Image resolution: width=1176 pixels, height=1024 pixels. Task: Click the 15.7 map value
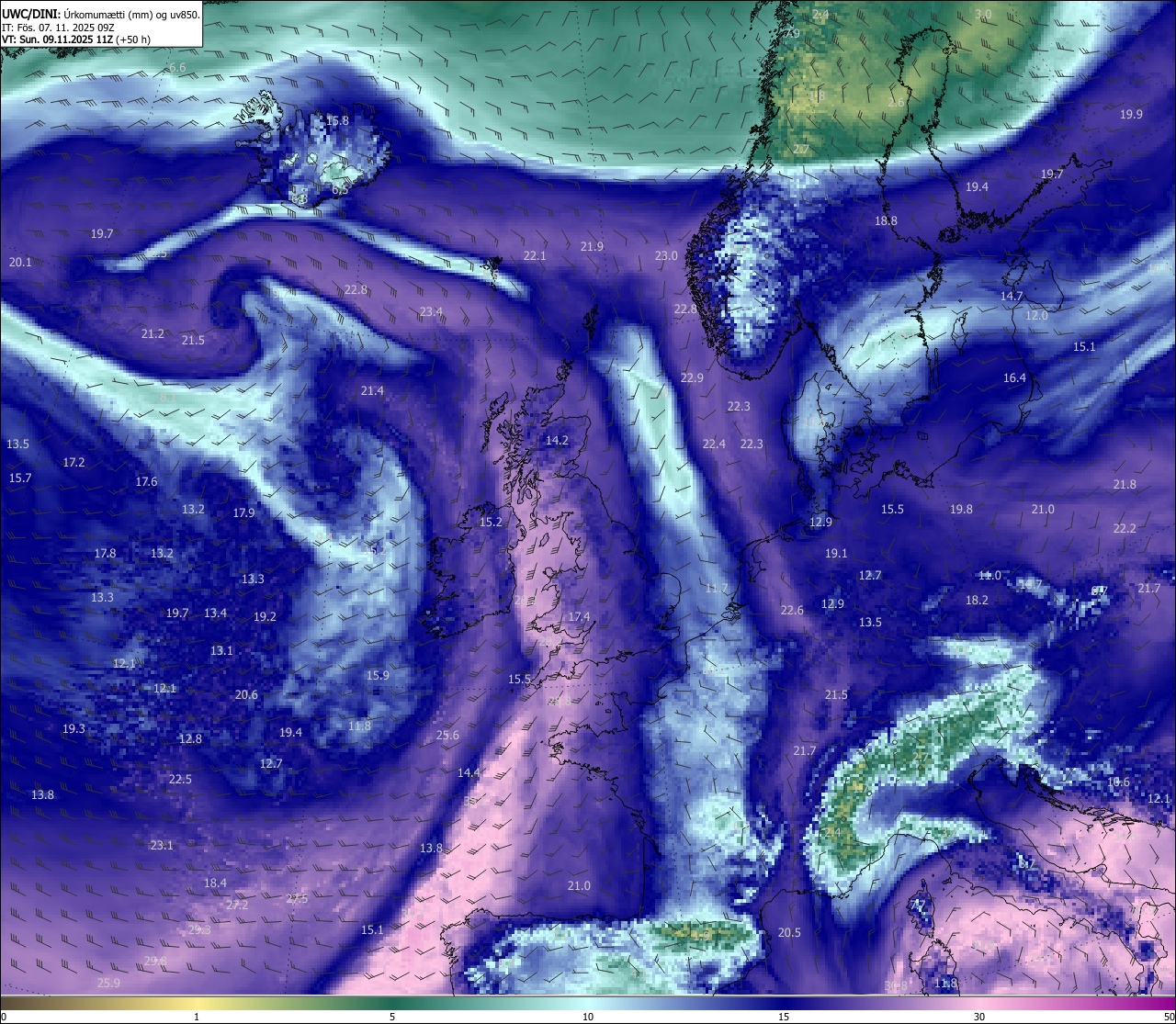point(20,478)
